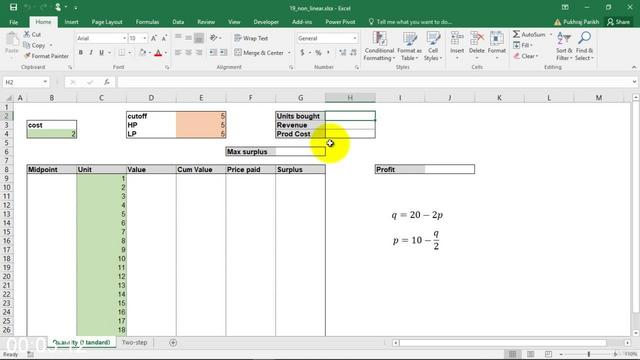Apply the accounting dollar format
This screenshot has height=360, width=640.
tap(302, 53)
